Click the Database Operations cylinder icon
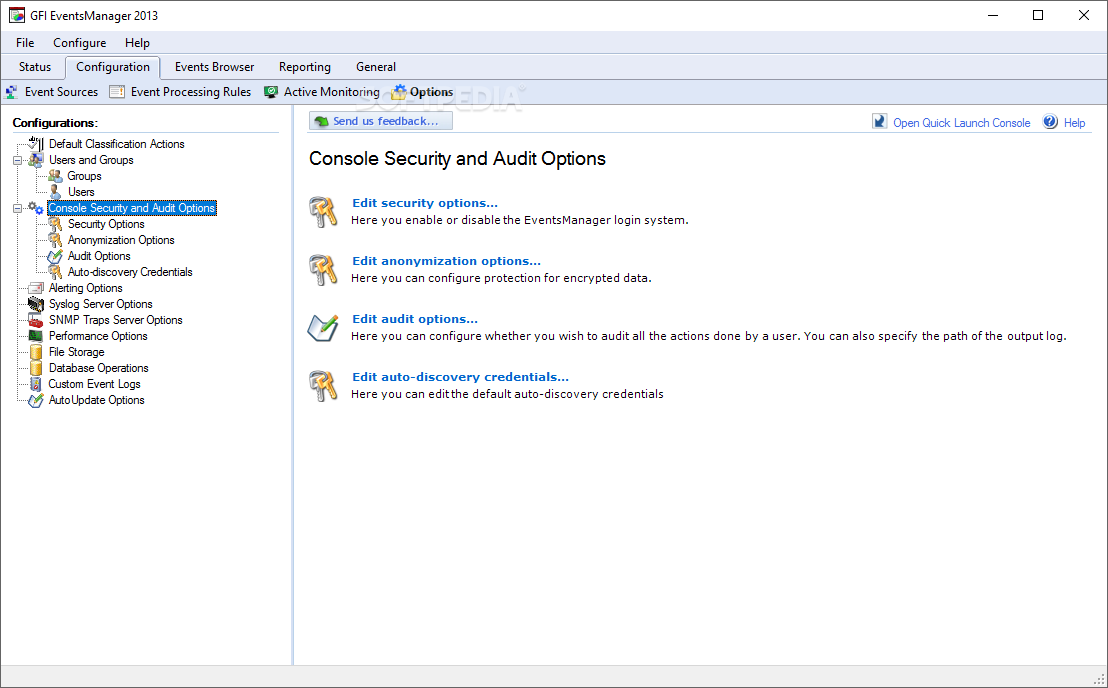Viewport: 1108px width, 688px height. [35, 368]
